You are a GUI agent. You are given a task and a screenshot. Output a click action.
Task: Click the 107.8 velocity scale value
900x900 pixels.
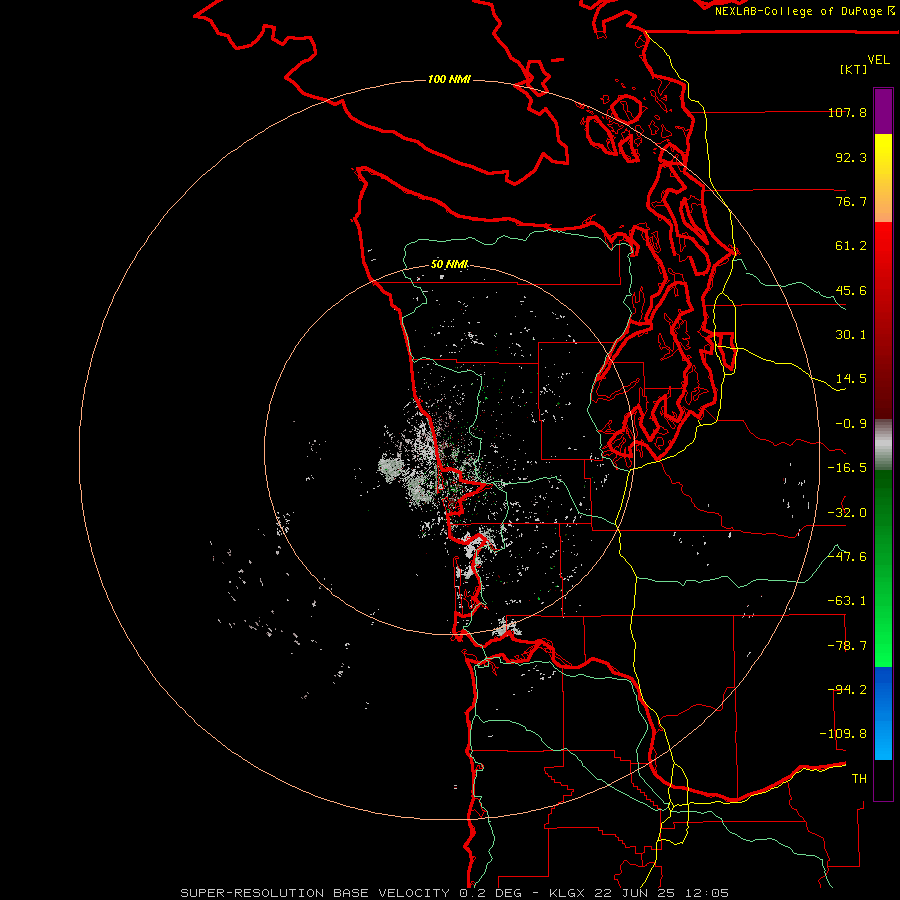click(x=847, y=113)
